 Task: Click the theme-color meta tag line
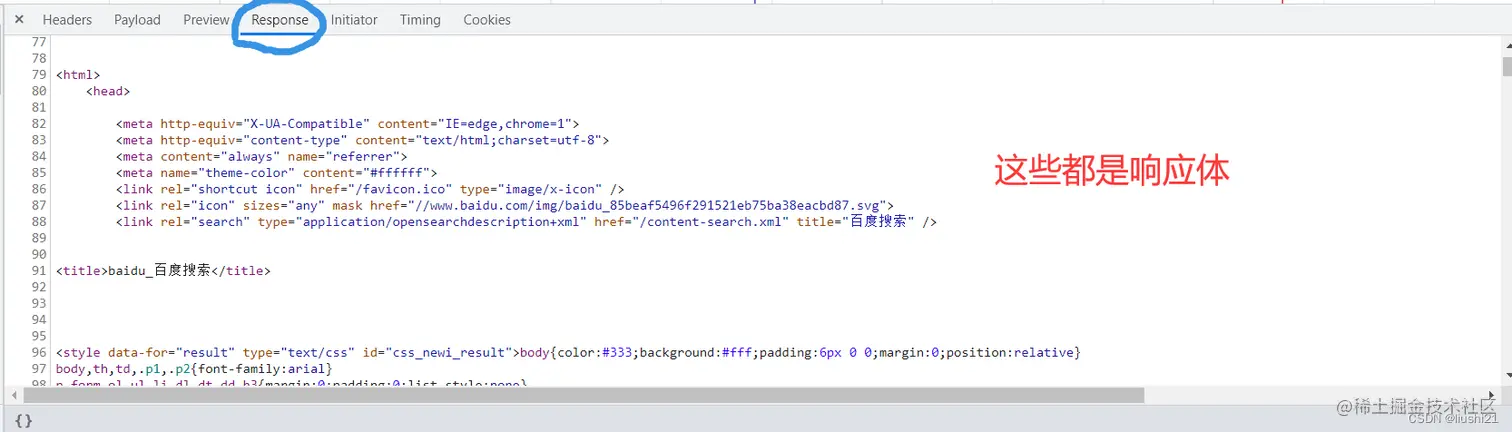tap(276, 172)
